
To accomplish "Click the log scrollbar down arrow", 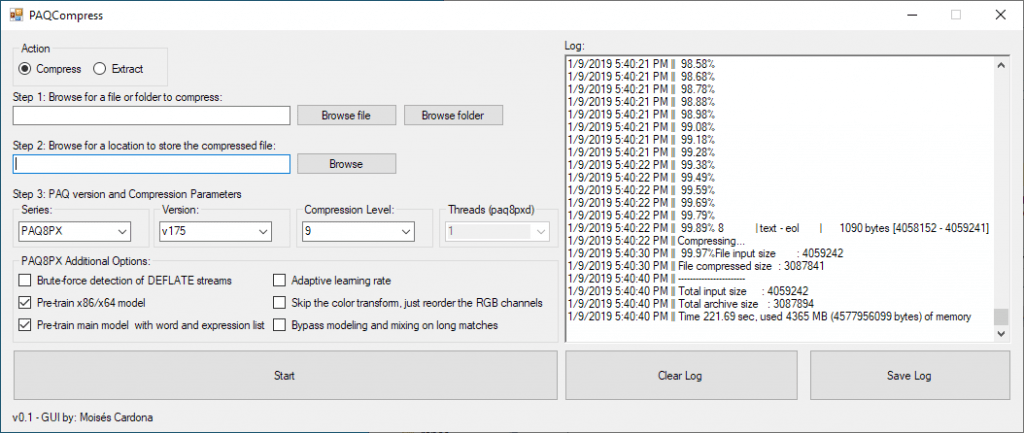I will 1000,333.
